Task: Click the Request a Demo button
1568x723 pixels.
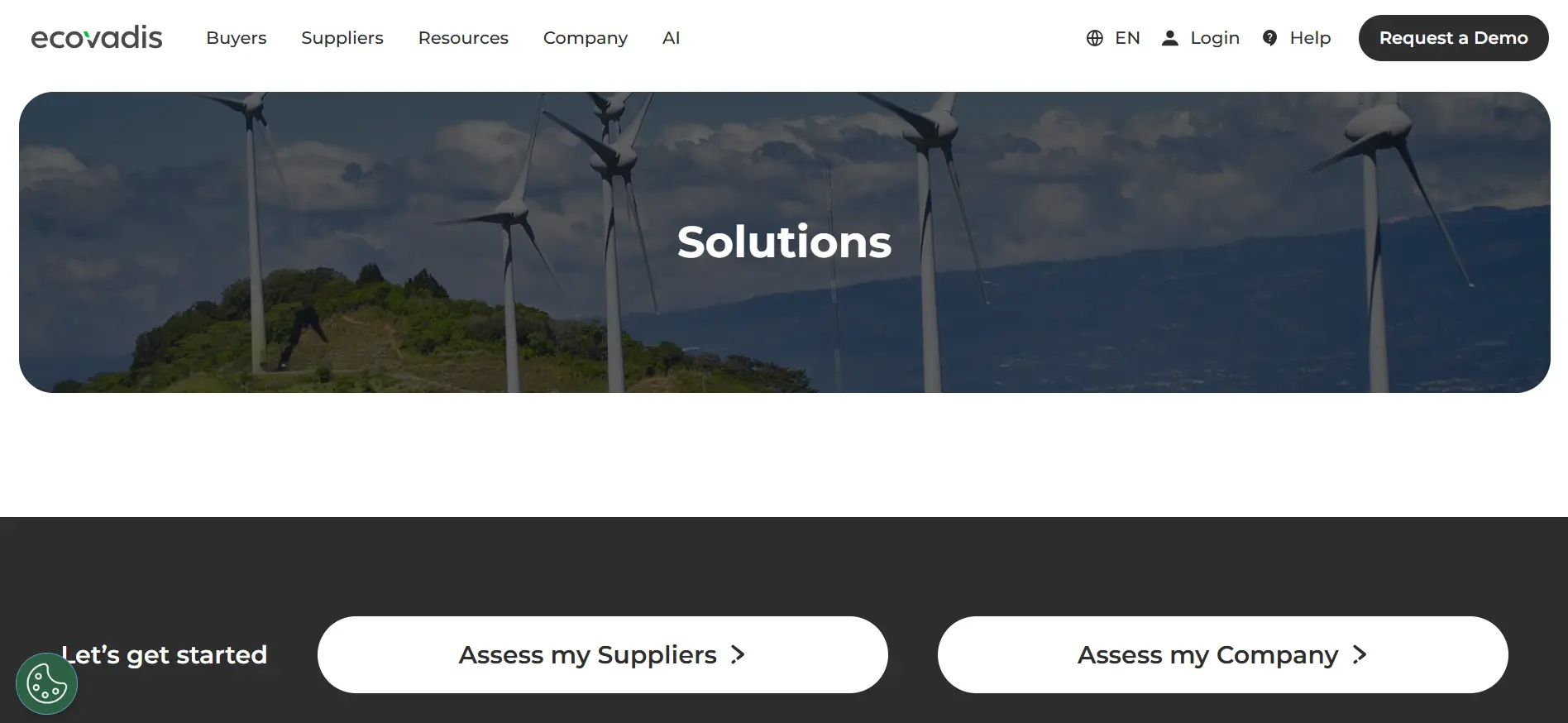Action: 1453,38
